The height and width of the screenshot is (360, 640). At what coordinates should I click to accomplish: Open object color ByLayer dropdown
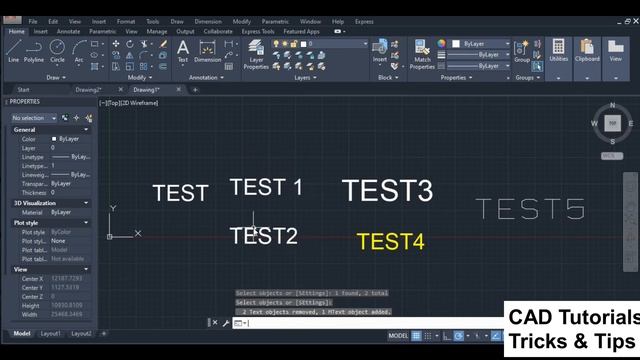481,44
